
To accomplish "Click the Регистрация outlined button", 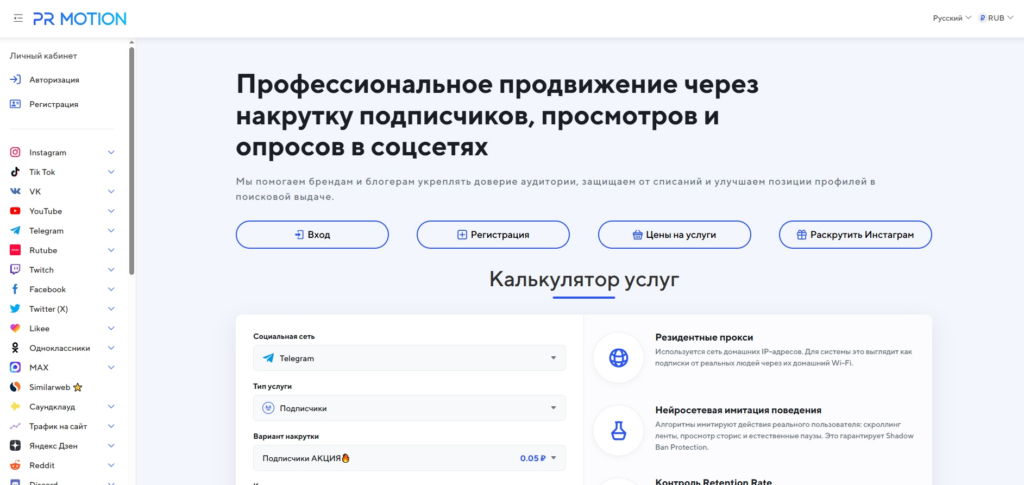I will click(493, 235).
